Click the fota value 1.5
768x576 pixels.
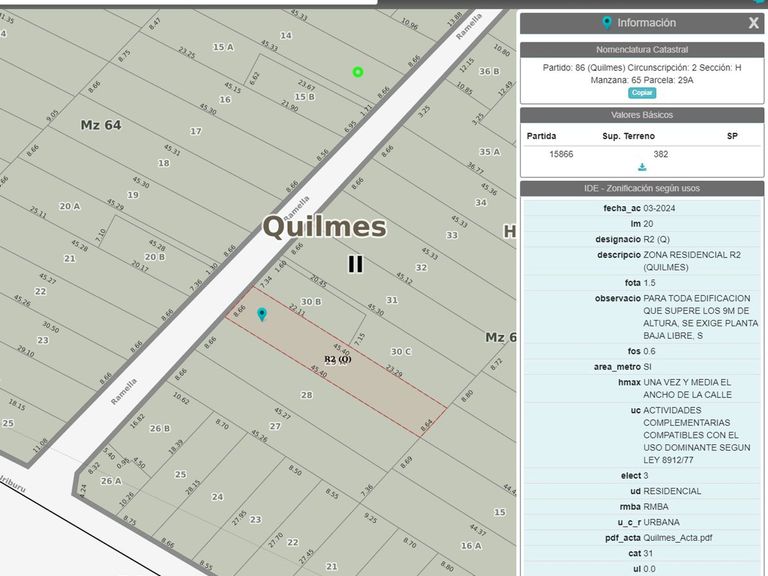click(x=649, y=283)
